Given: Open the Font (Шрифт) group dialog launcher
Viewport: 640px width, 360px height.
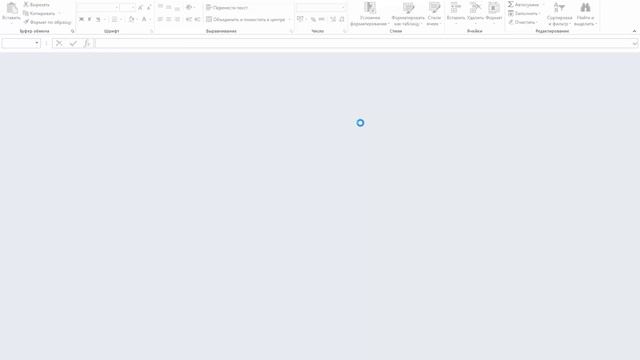Looking at the screenshot, I should tap(151, 31).
